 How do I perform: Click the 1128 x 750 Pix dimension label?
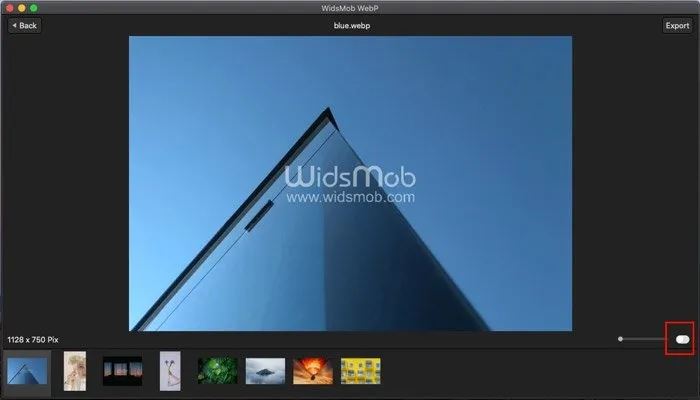33,340
